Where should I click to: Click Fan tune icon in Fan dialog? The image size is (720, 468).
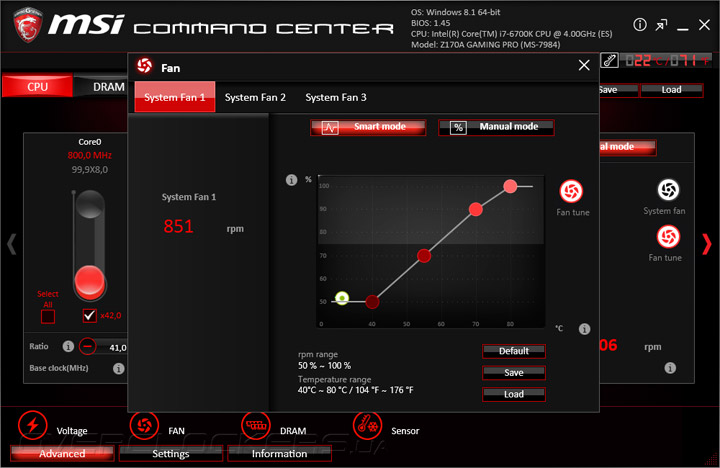coord(571,191)
